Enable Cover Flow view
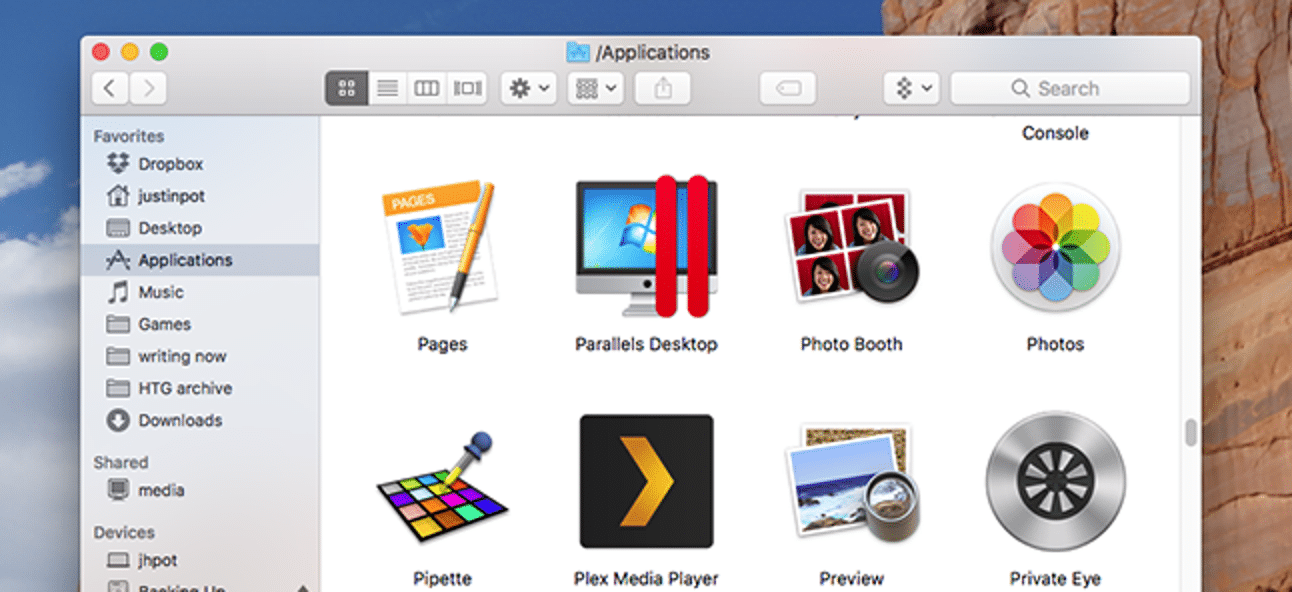Viewport: 1292px width, 592px height. (466, 88)
